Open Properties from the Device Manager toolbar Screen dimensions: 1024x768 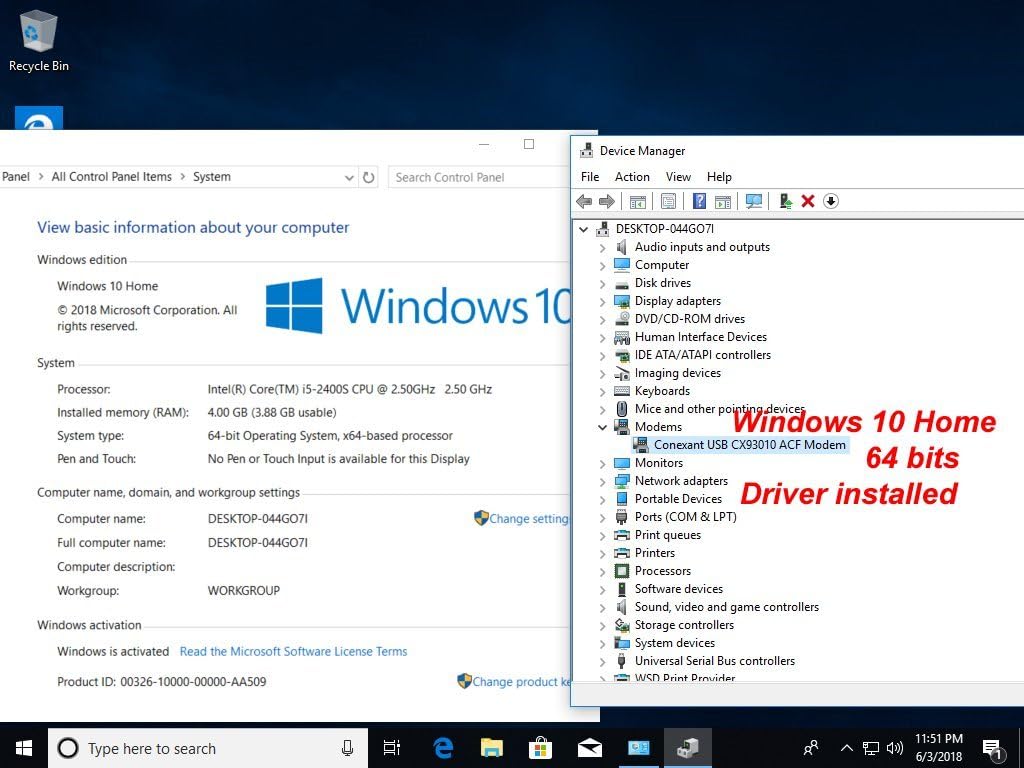tap(669, 201)
